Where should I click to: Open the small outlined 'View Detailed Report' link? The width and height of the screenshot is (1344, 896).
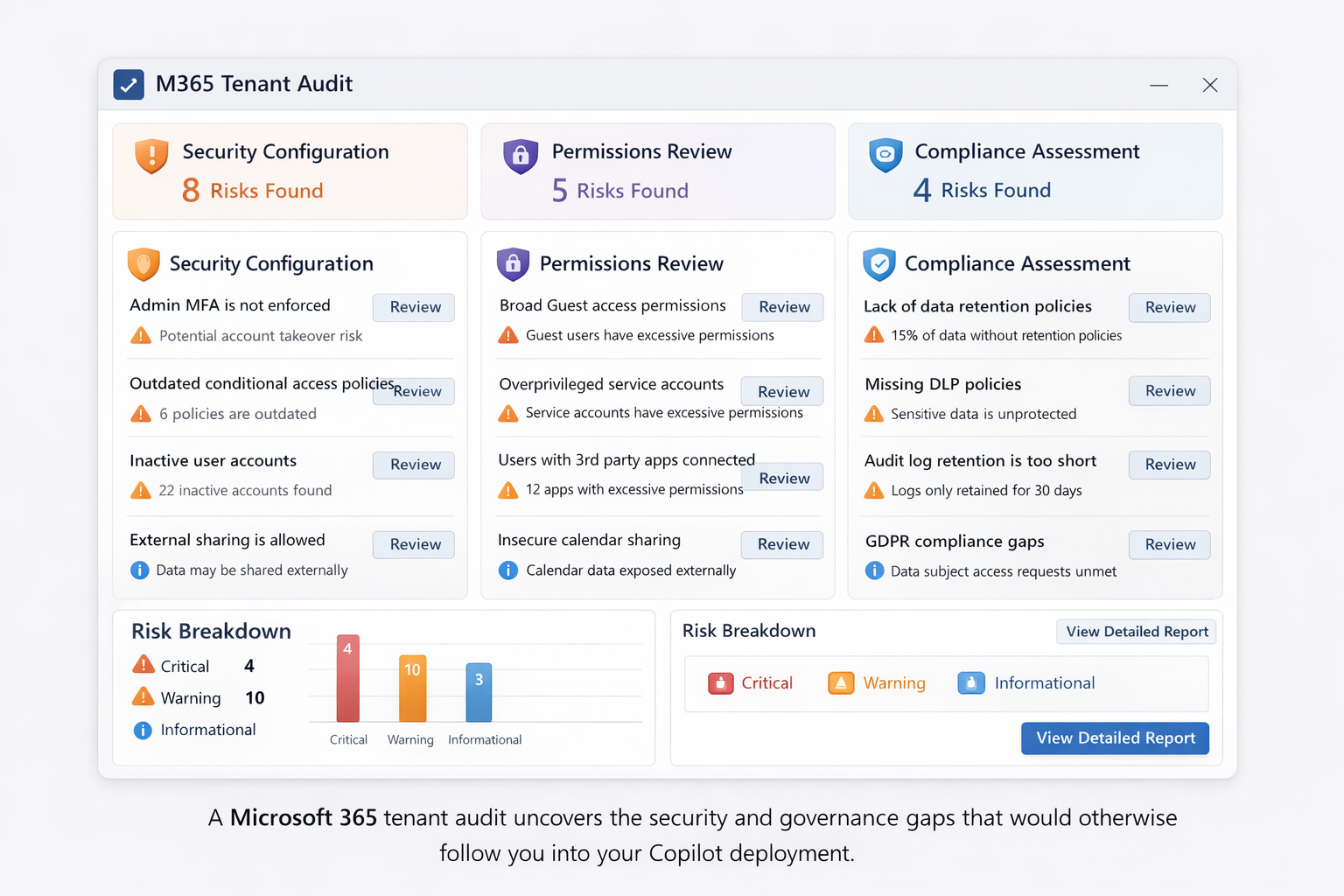[1137, 632]
